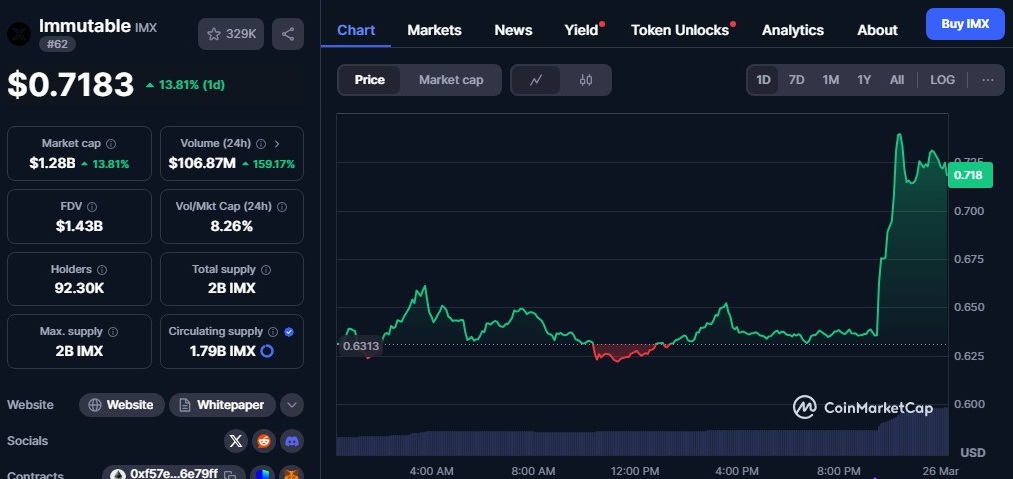Open the chart more-options ellipsis menu
This screenshot has width=1013, height=479.
pos(988,80)
